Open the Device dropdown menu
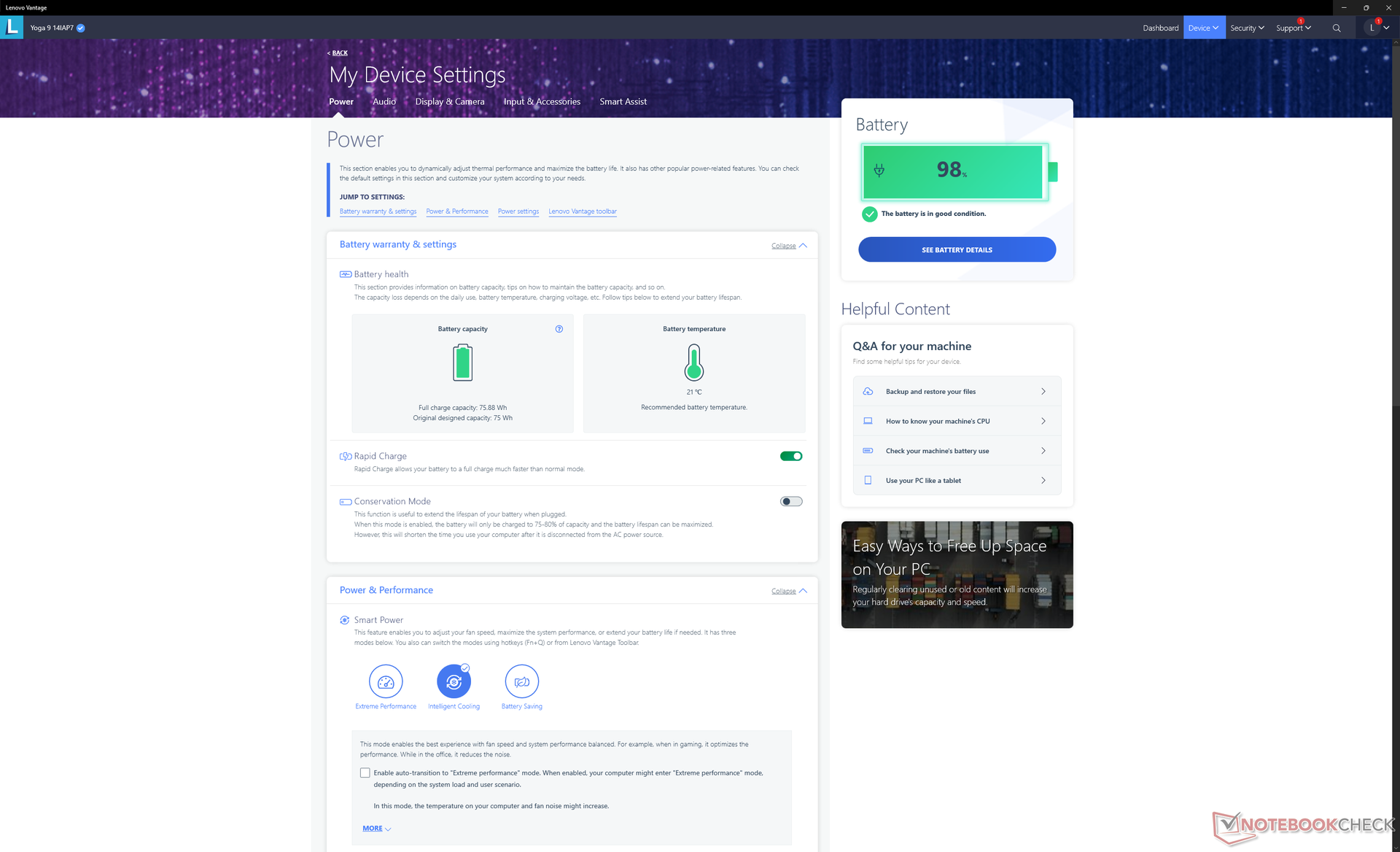This screenshot has height=852, width=1400. (1203, 28)
